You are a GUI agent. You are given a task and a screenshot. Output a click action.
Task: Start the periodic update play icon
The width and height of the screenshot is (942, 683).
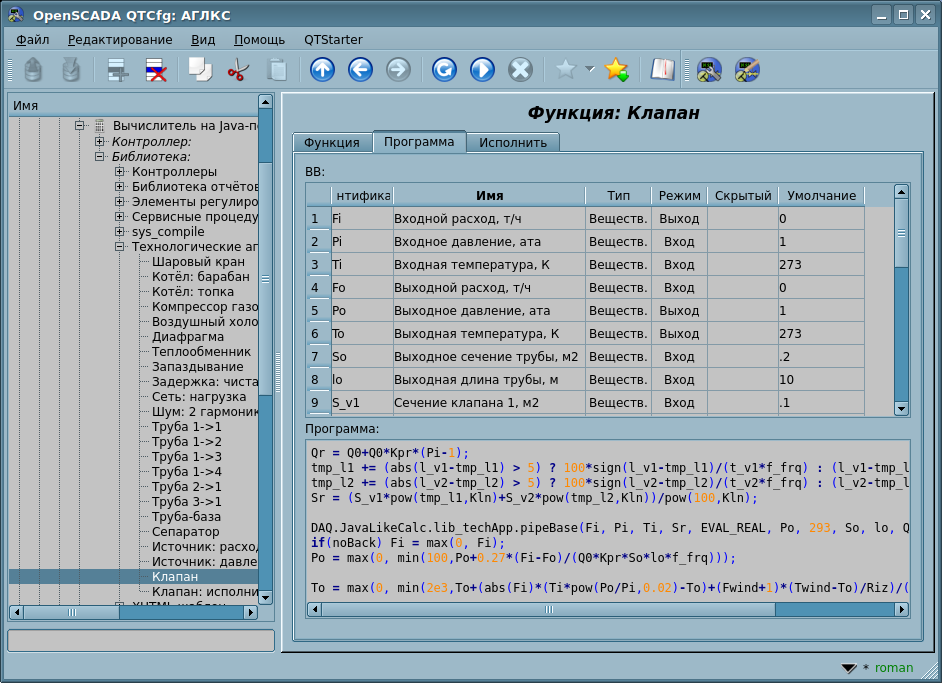coord(482,70)
